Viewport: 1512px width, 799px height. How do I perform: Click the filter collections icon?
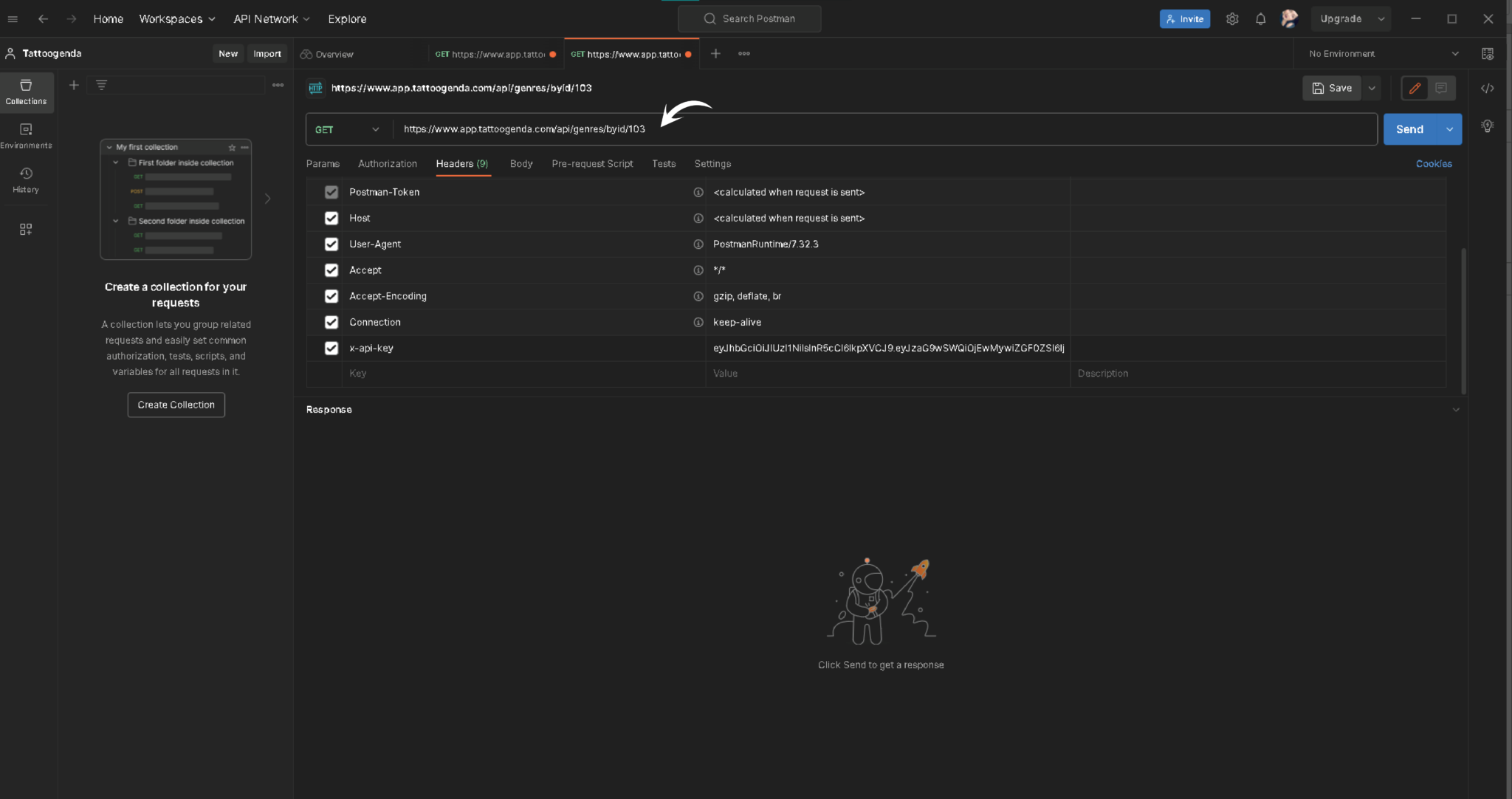pos(102,86)
